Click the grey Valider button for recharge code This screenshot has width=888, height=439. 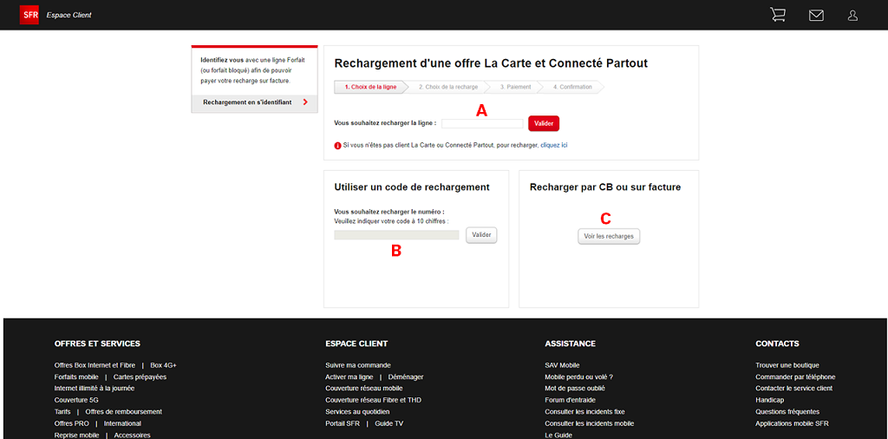(481, 235)
